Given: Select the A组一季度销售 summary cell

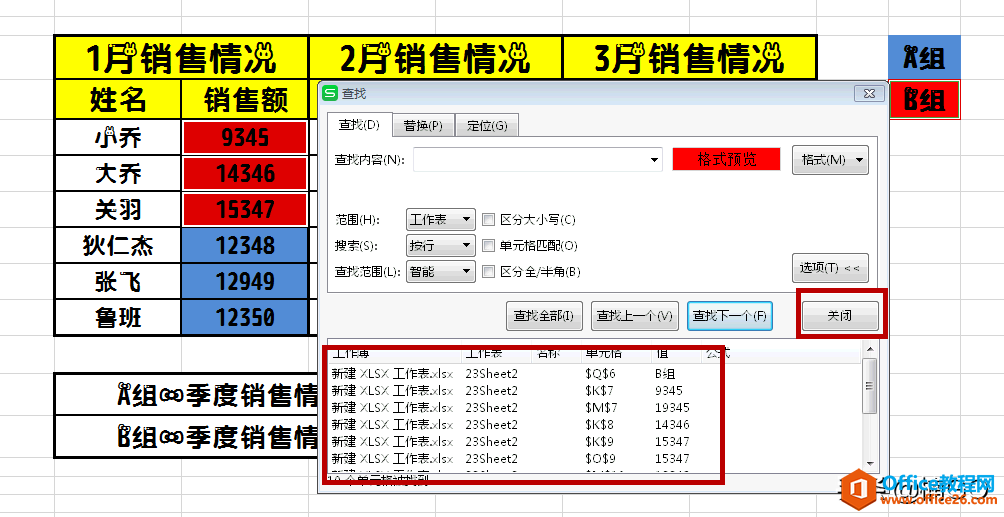Looking at the screenshot, I should (x=187, y=395).
